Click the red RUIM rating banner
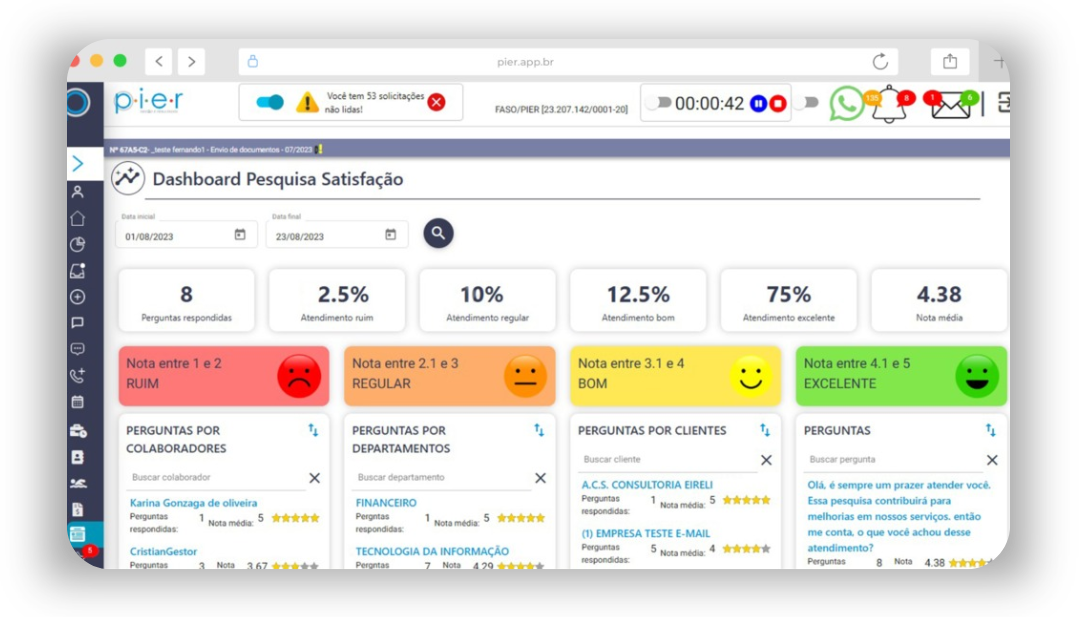The height and width of the screenshot is (617, 1080). point(224,376)
